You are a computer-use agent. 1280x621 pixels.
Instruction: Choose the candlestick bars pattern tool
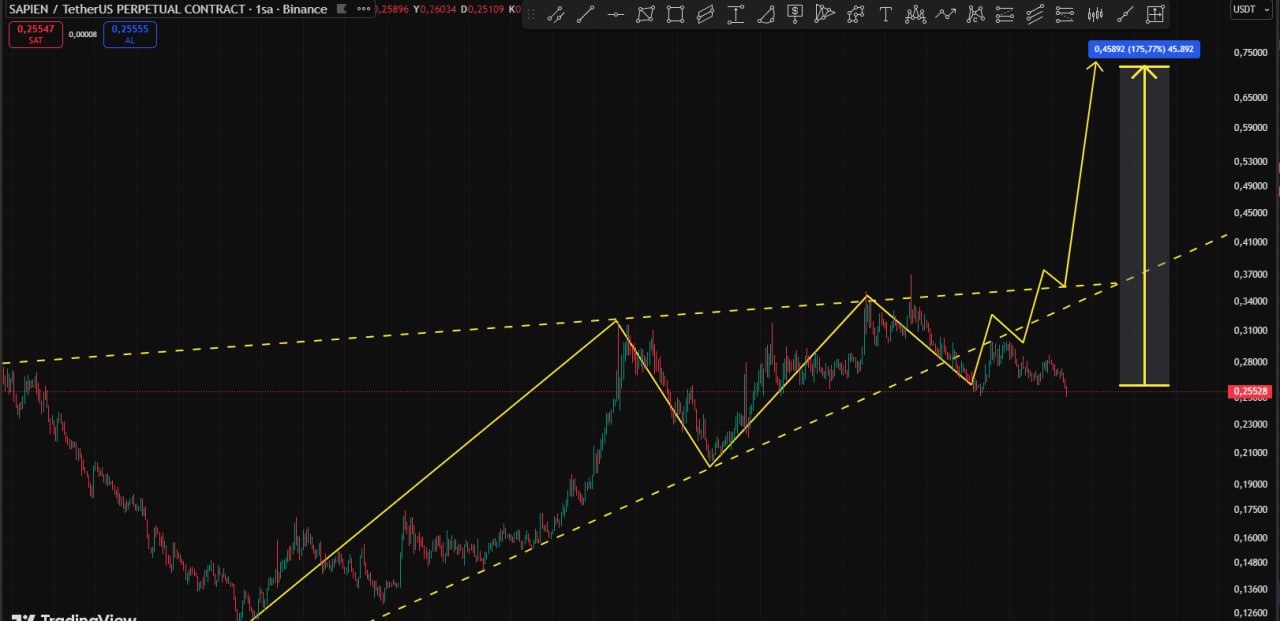[1095, 14]
